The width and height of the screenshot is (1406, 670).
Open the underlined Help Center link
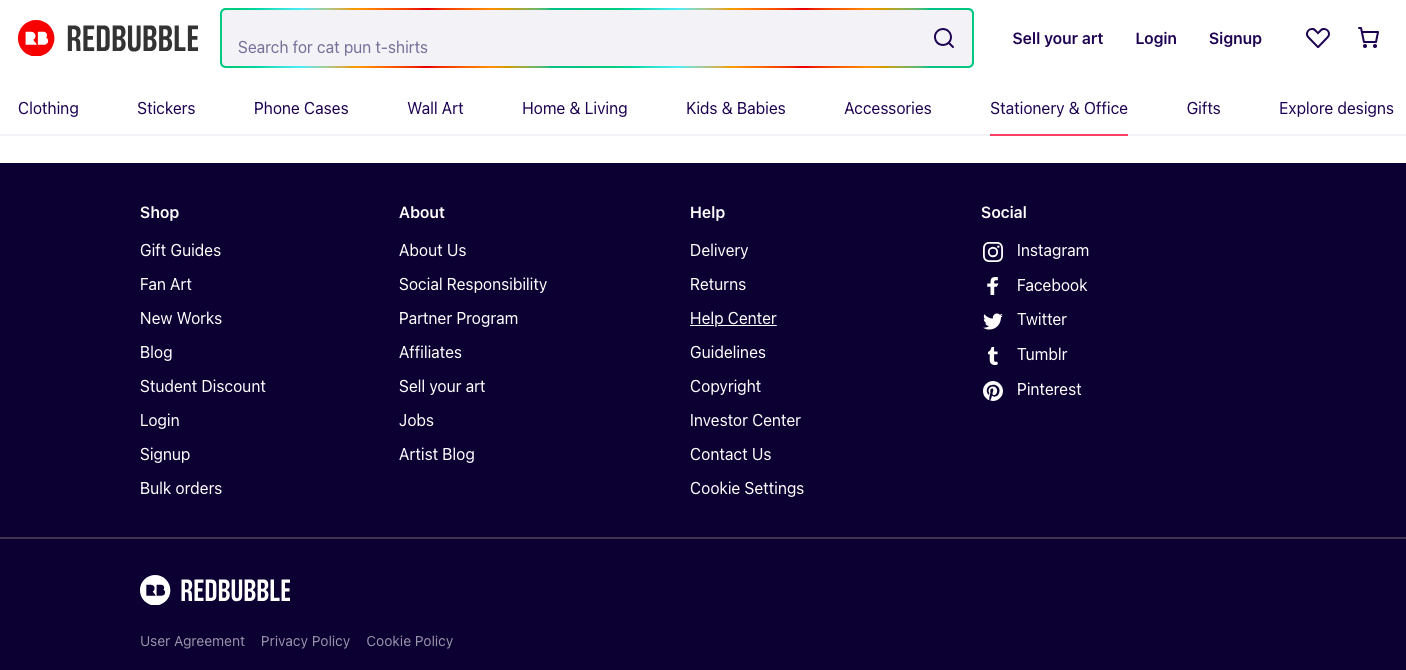[x=733, y=318]
